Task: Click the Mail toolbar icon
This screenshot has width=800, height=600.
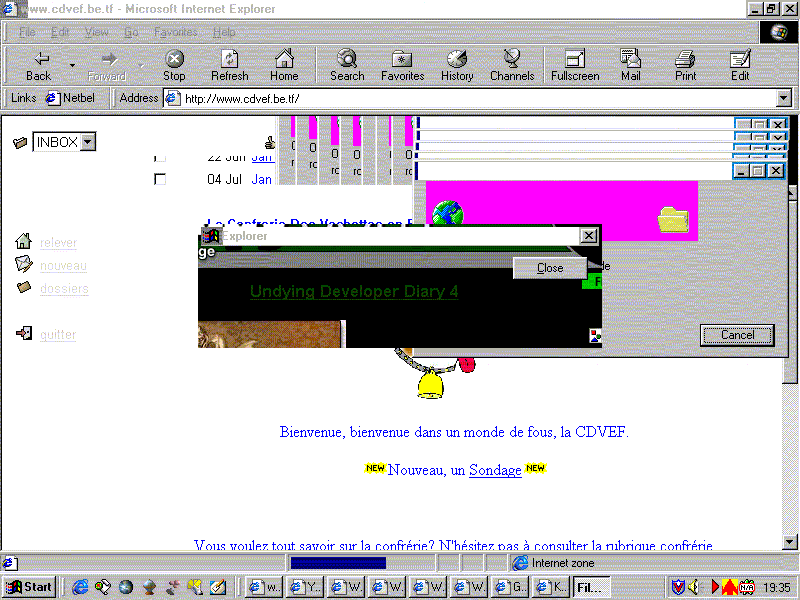Action: pyautogui.click(x=630, y=66)
